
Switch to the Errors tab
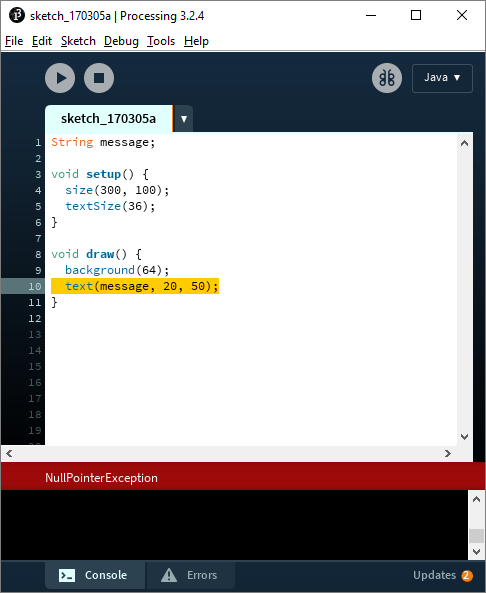pyautogui.click(x=190, y=575)
